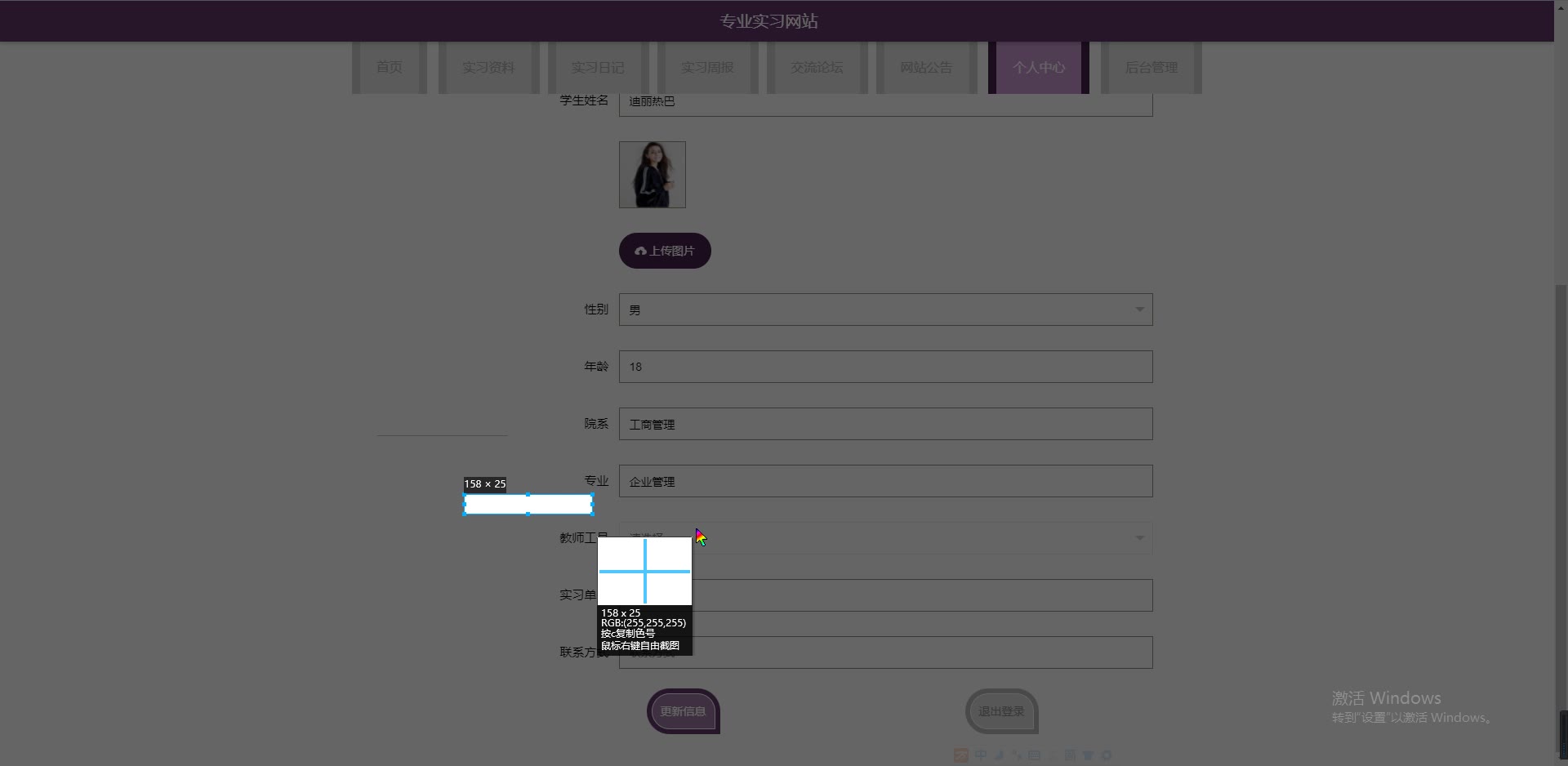Expand the 教师工号 dropdown arrow
The width and height of the screenshot is (1568, 766).
click(1140, 538)
